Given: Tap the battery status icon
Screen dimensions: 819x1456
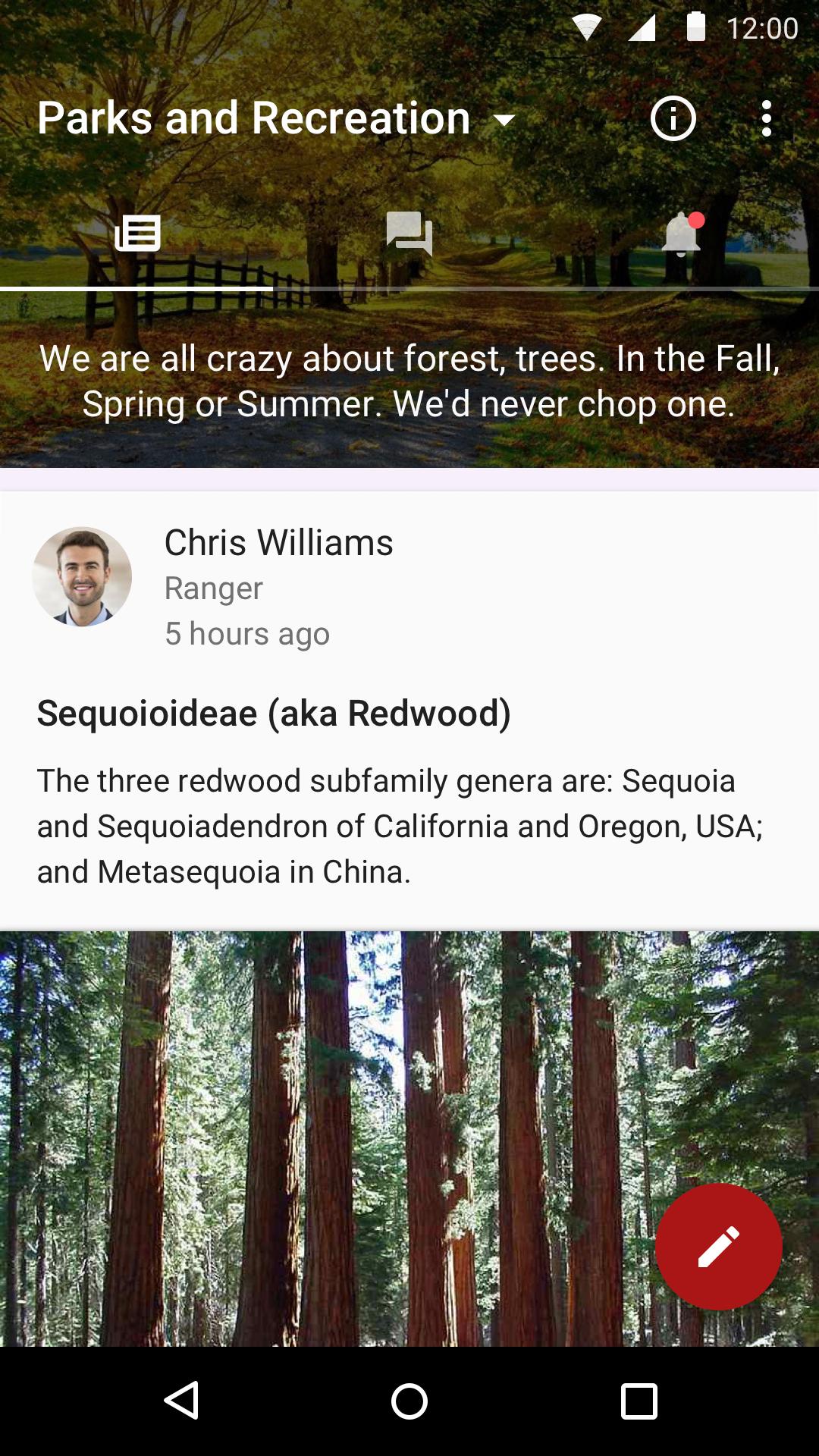Looking at the screenshot, I should [x=695, y=27].
